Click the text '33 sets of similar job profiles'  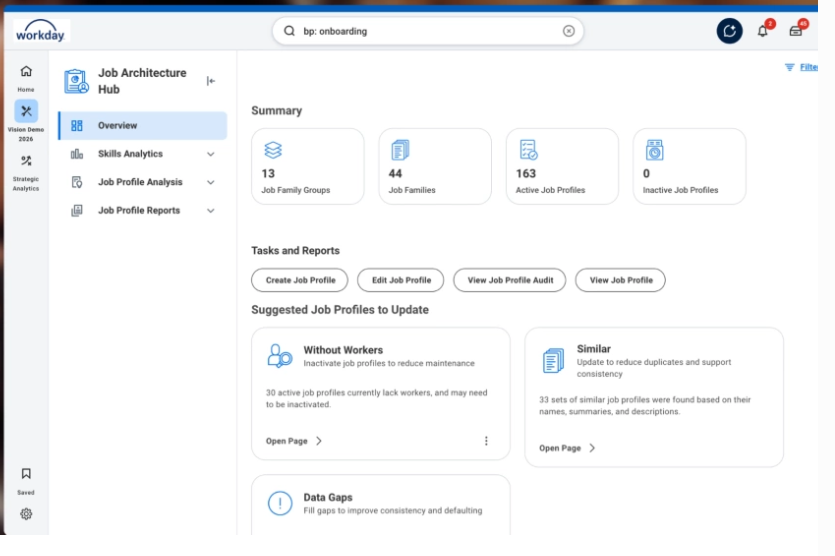point(595,399)
